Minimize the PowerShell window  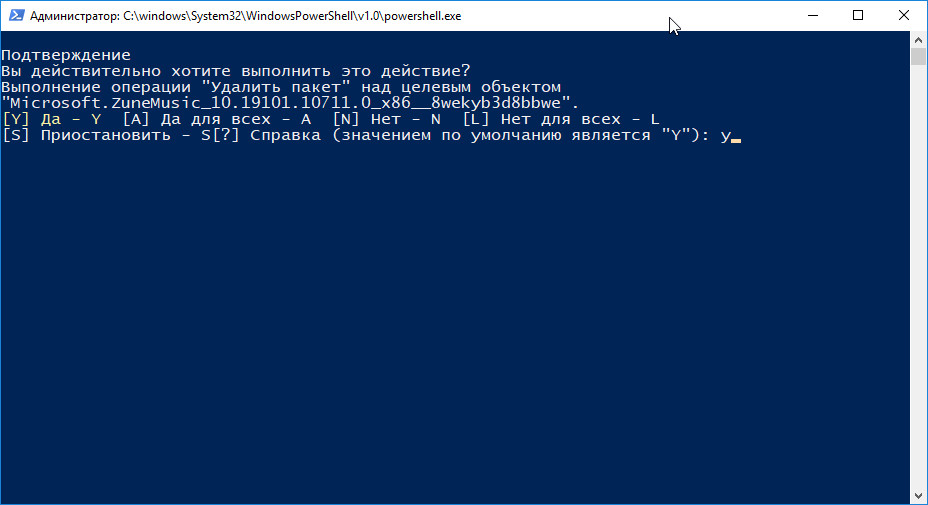(x=813, y=15)
